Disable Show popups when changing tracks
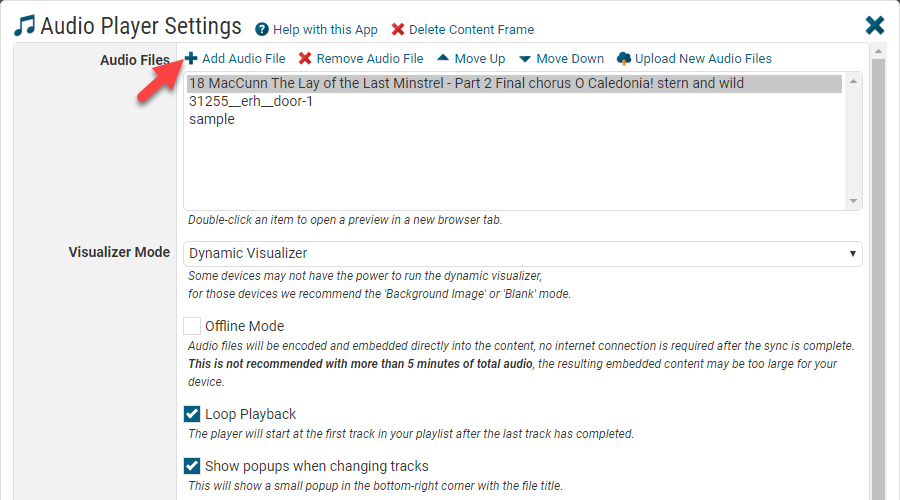900x500 pixels. tap(192, 466)
